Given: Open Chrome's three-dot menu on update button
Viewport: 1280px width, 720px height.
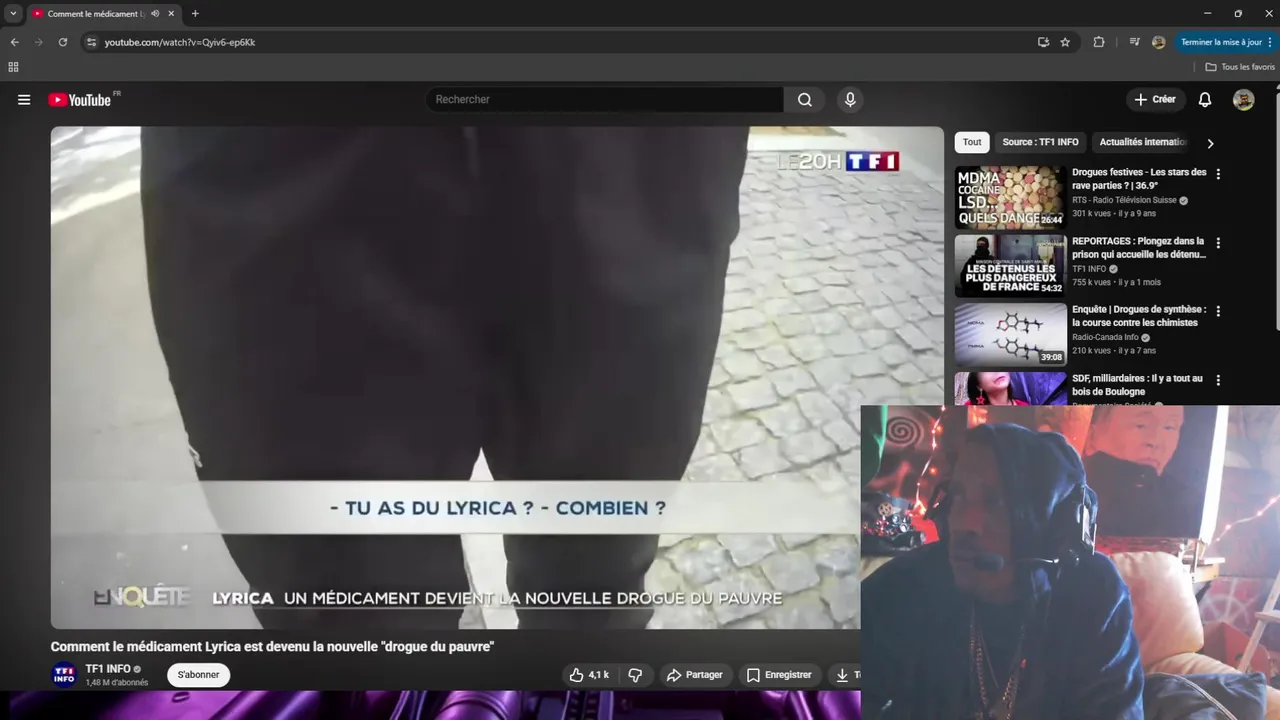Looking at the screenshot, I should coord(1270,42).
